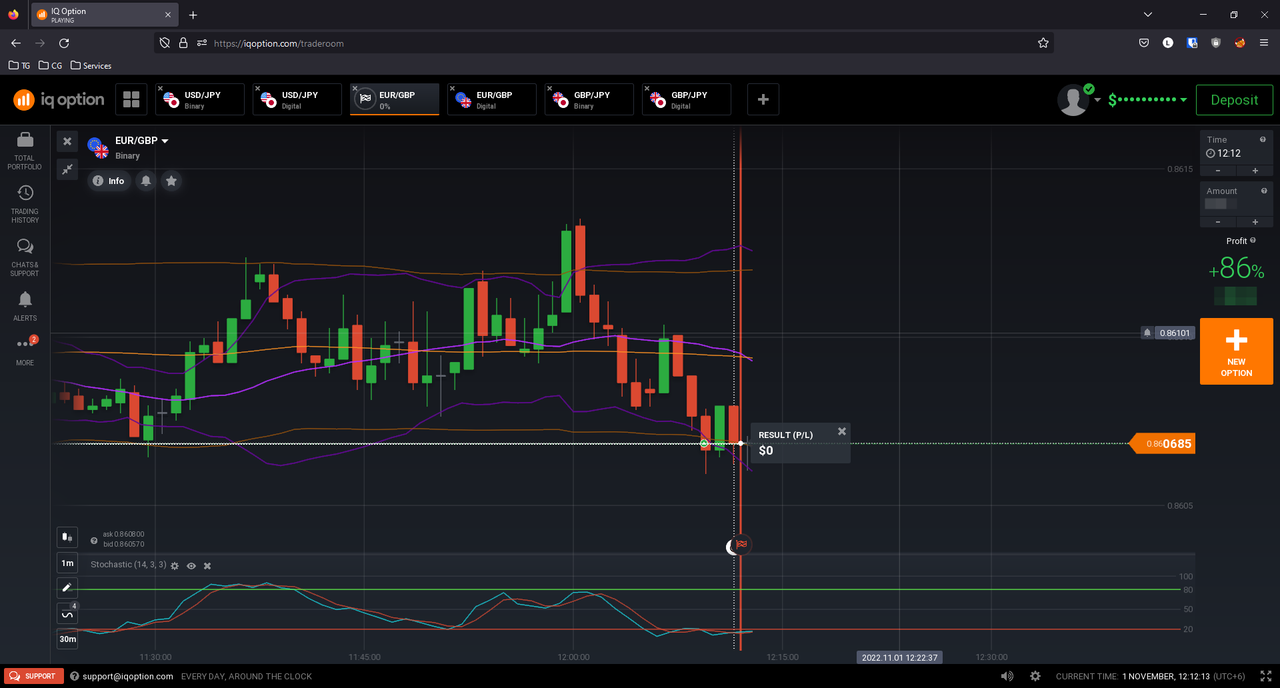Open Alerts bell in left sidebar

pyautogui.click(x=25, y=306)
